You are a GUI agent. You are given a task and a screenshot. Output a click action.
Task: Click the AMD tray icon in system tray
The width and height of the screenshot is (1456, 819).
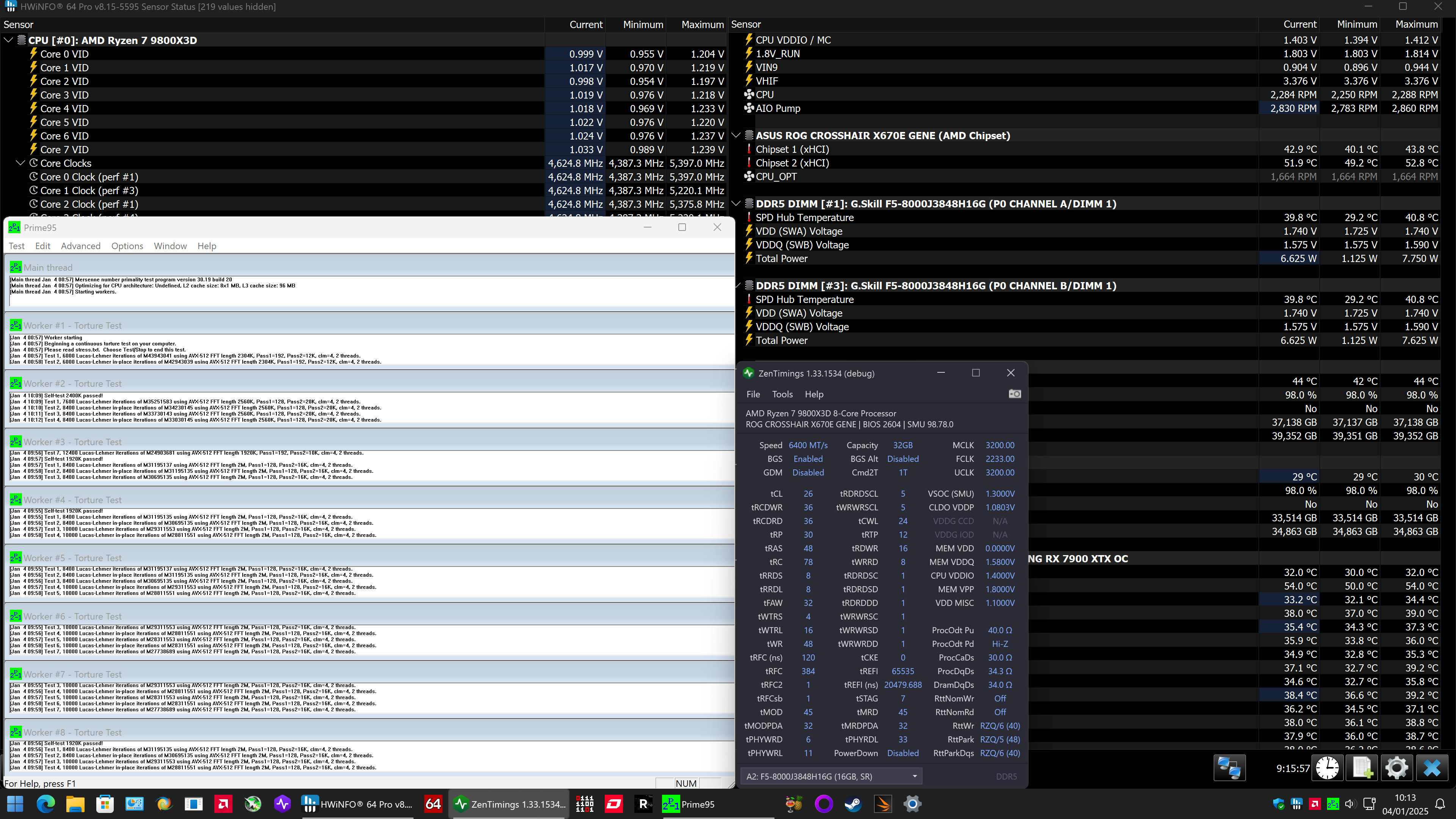tap(1315, 804)
